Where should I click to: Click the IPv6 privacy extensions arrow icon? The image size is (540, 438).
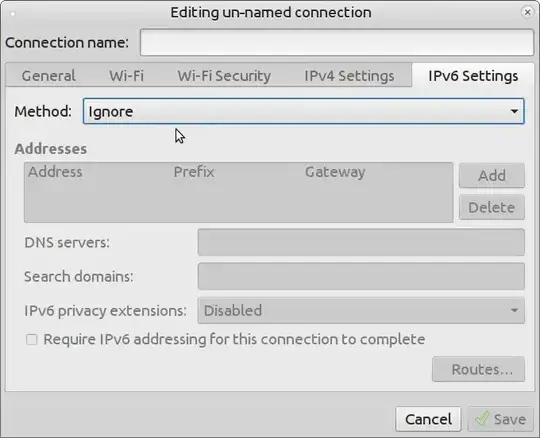[514, 310]
